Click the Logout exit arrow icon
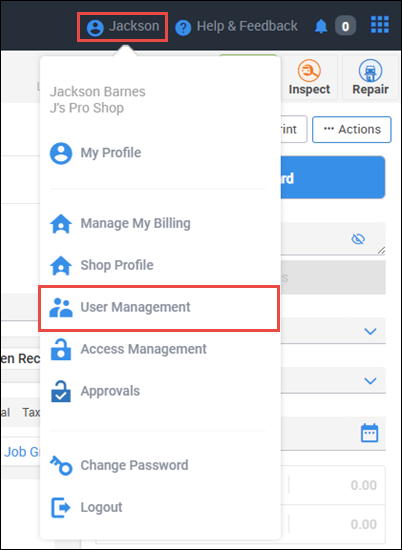The height and width of the screenshot is (550, 402). tap(61, 508)
